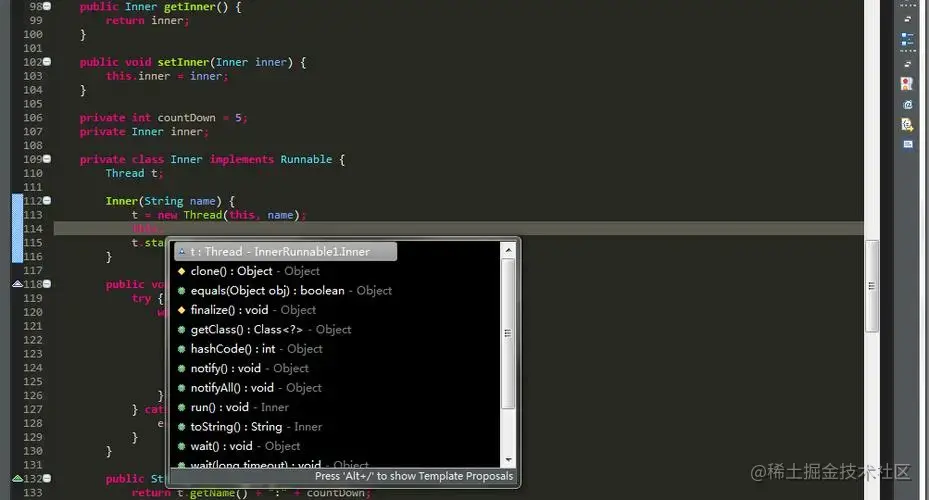The height and width of the screenshot is (500, 929).
Task: Choose 'equals(Object obj) : boolean' proposal
Action: [337, 291]
